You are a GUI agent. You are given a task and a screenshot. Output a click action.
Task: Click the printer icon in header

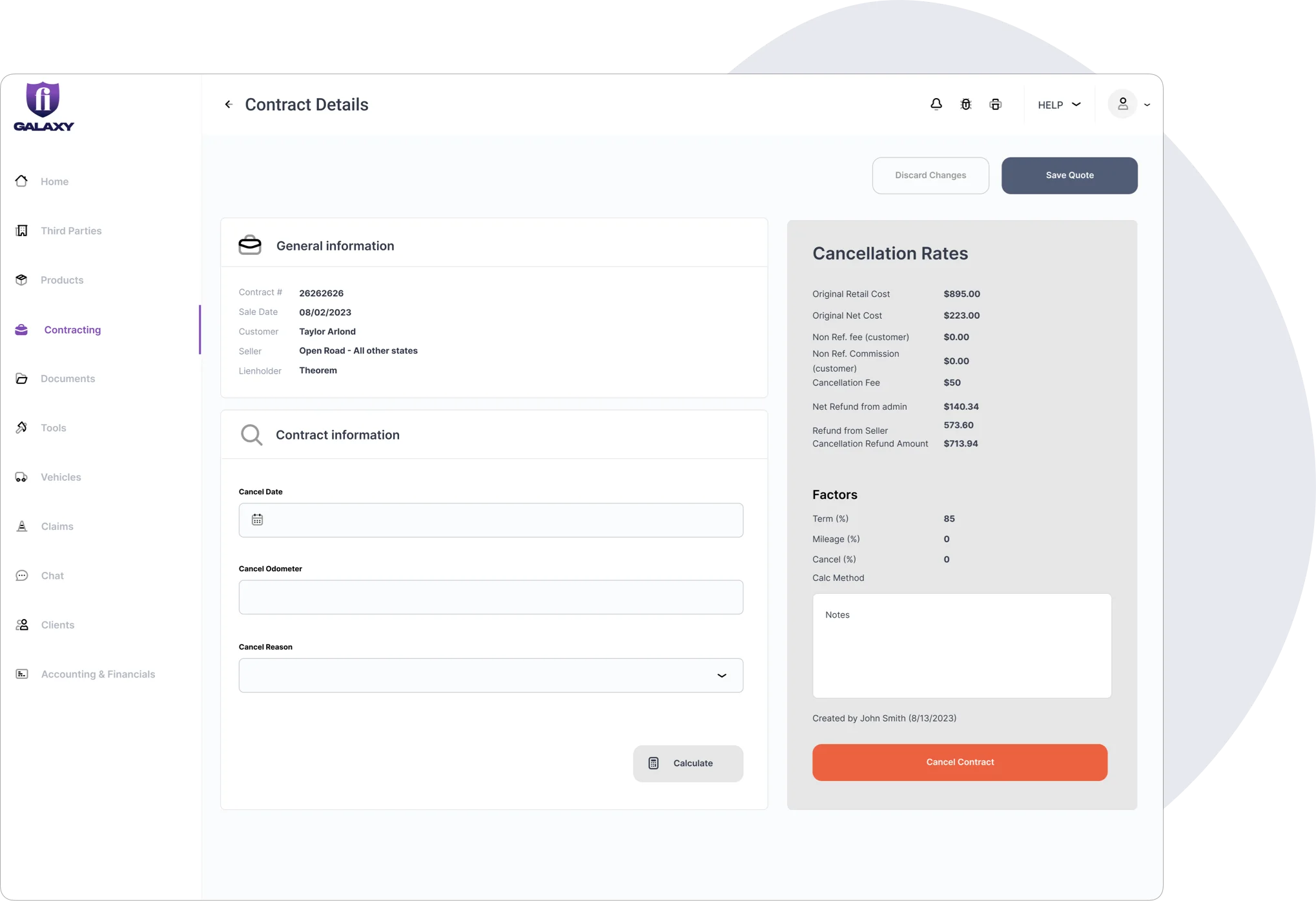(995, 105)
